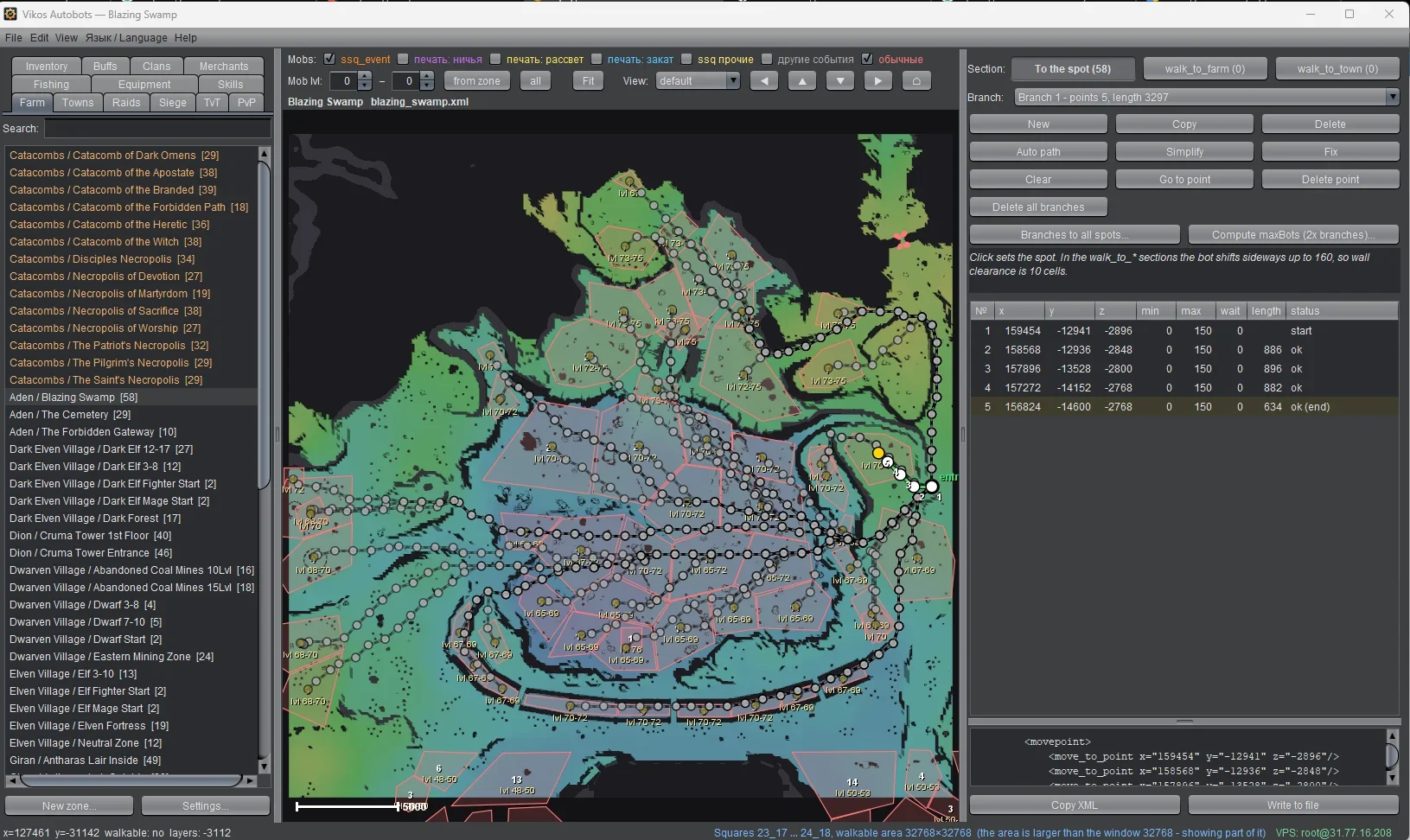Enable the 'печать: рассвет' checkbox

(x=495, y=59)
